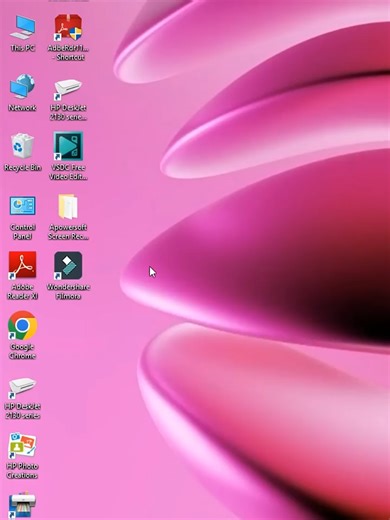Click the 'Google Chrome' label text
Viewport: 390px width, 520px height.
tap(22, 351)
